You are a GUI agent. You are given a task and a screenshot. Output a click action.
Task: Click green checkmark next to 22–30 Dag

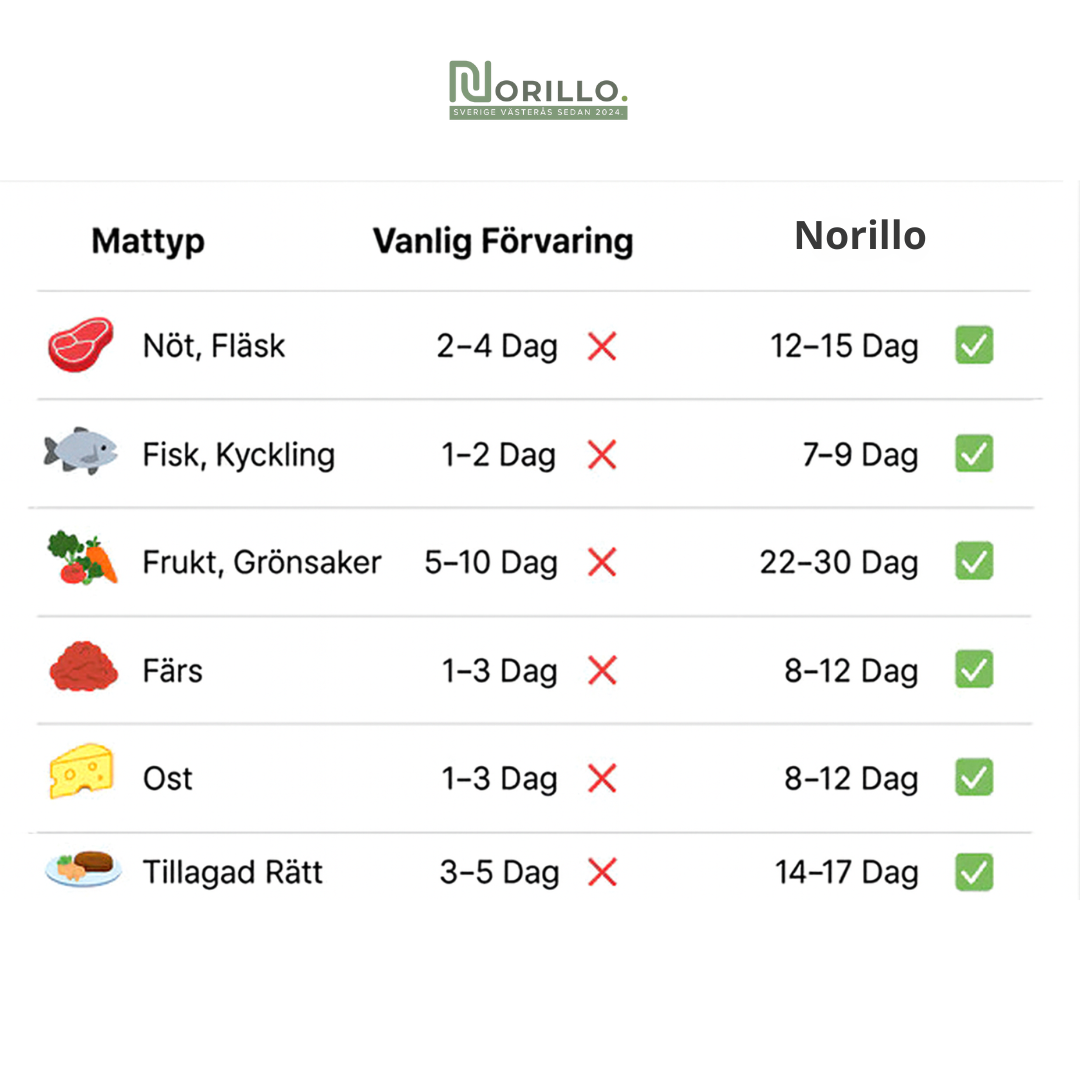click(973, 561)
